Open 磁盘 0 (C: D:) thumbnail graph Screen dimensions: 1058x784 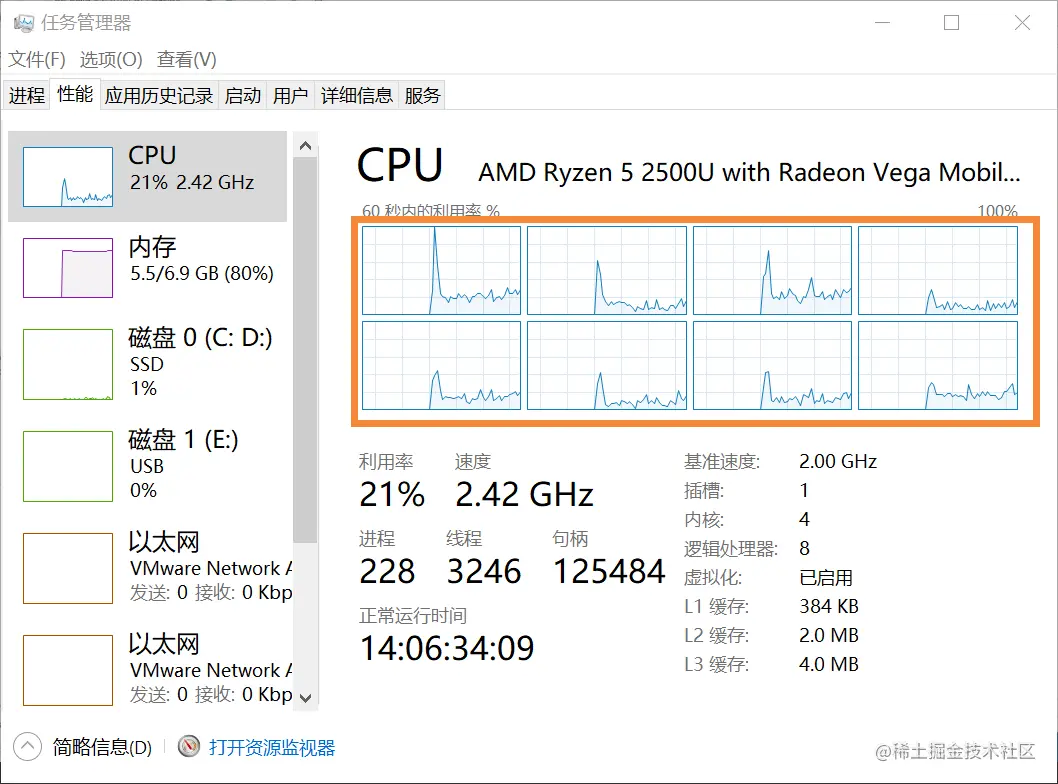68,364
